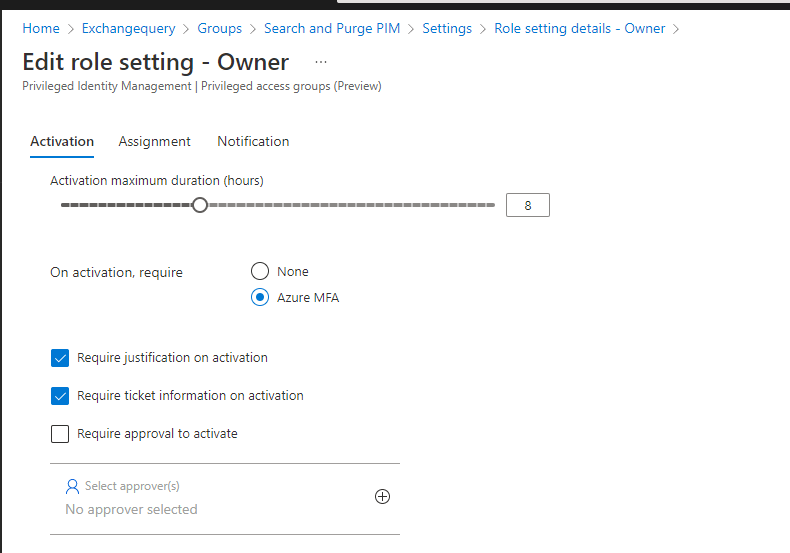Click the person icon beside Select approver(s)

tap(72, 487)
